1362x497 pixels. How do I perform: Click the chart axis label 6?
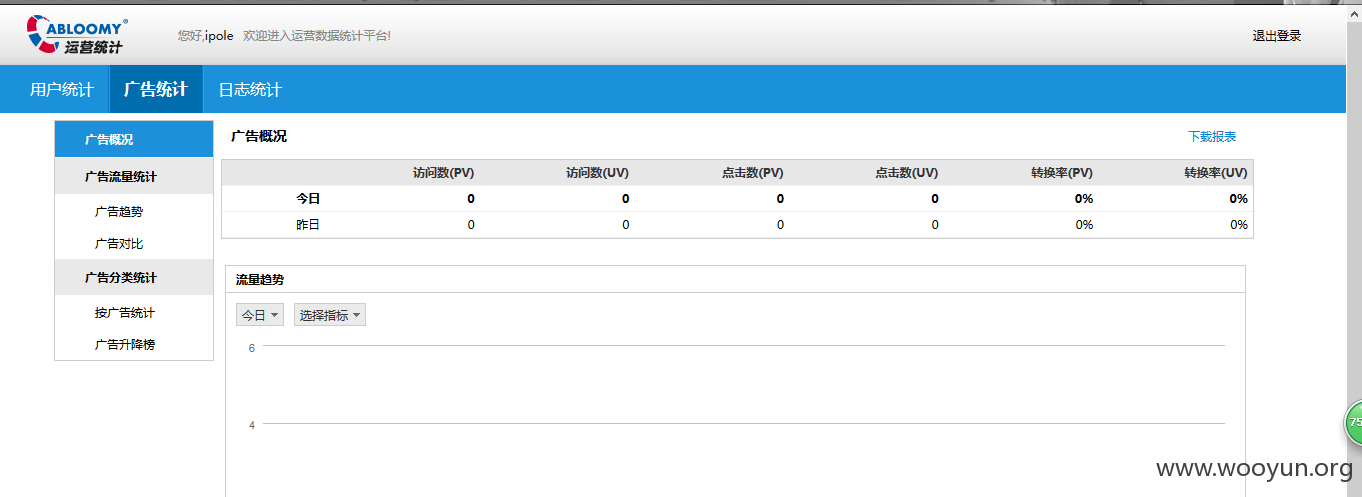[x=252, y=348]
